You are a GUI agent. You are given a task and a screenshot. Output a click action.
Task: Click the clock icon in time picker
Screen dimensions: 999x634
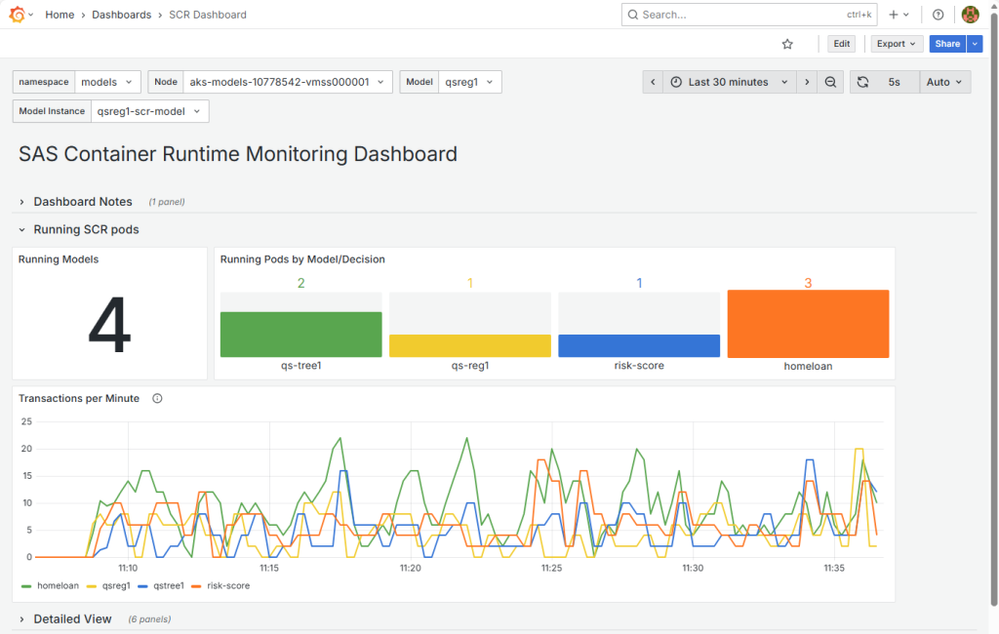pos(676,82)
